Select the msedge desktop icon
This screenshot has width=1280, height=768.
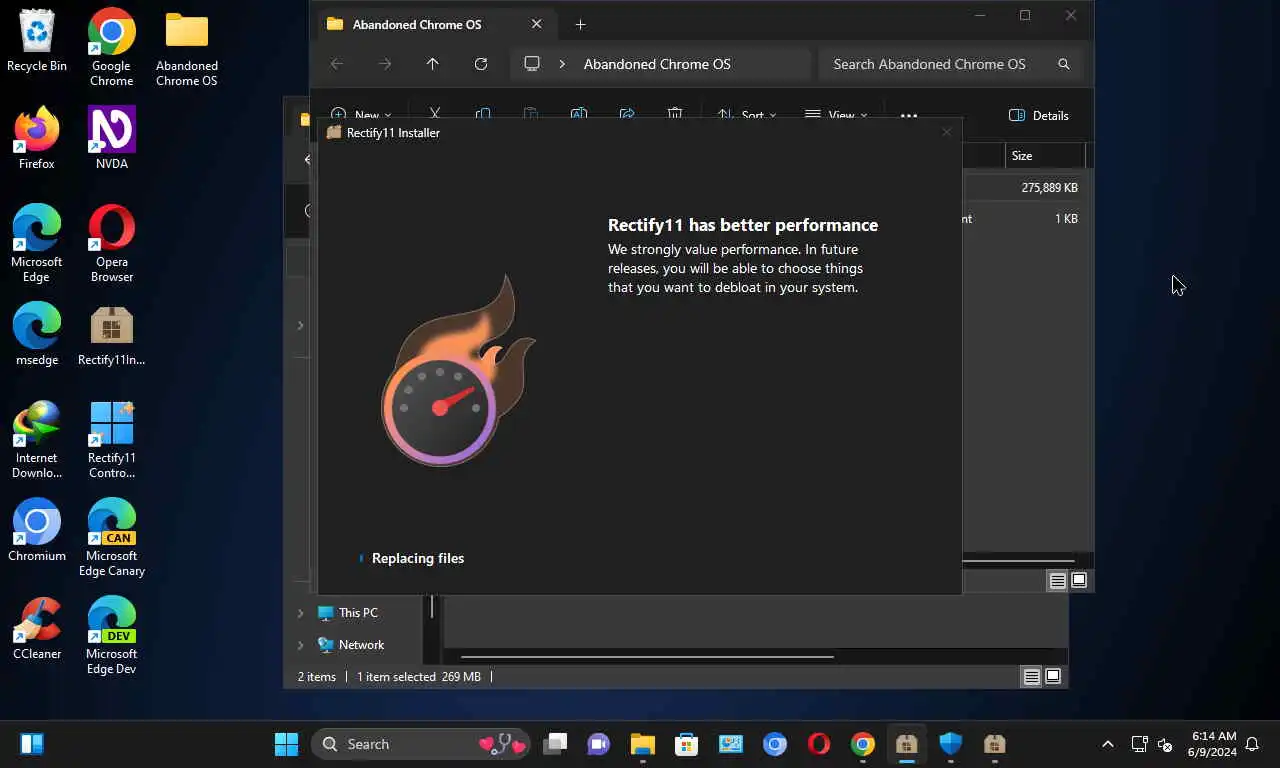click(x=37, y=335)
